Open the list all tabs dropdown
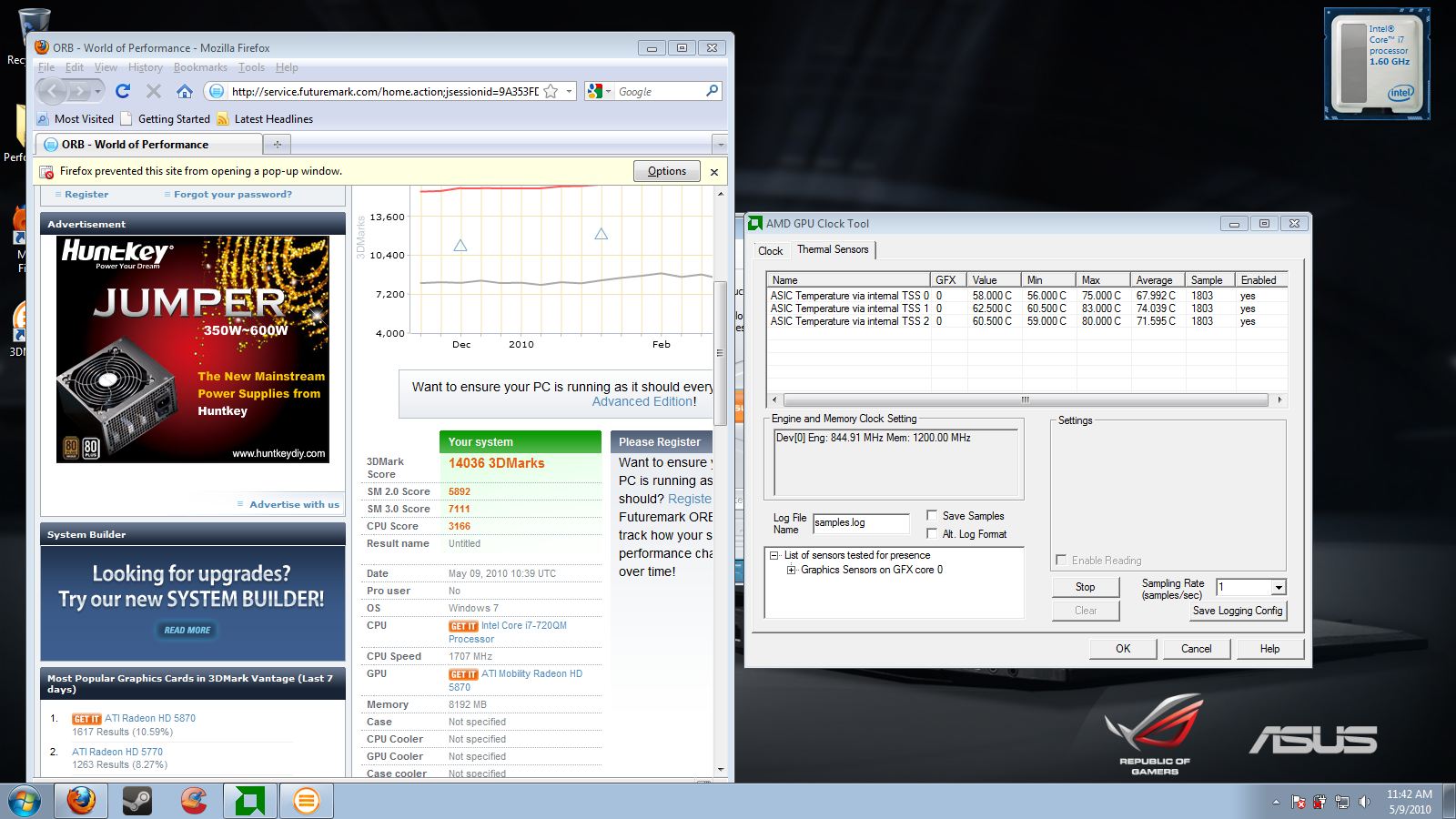1456x819 pixels. coord(720,144)
